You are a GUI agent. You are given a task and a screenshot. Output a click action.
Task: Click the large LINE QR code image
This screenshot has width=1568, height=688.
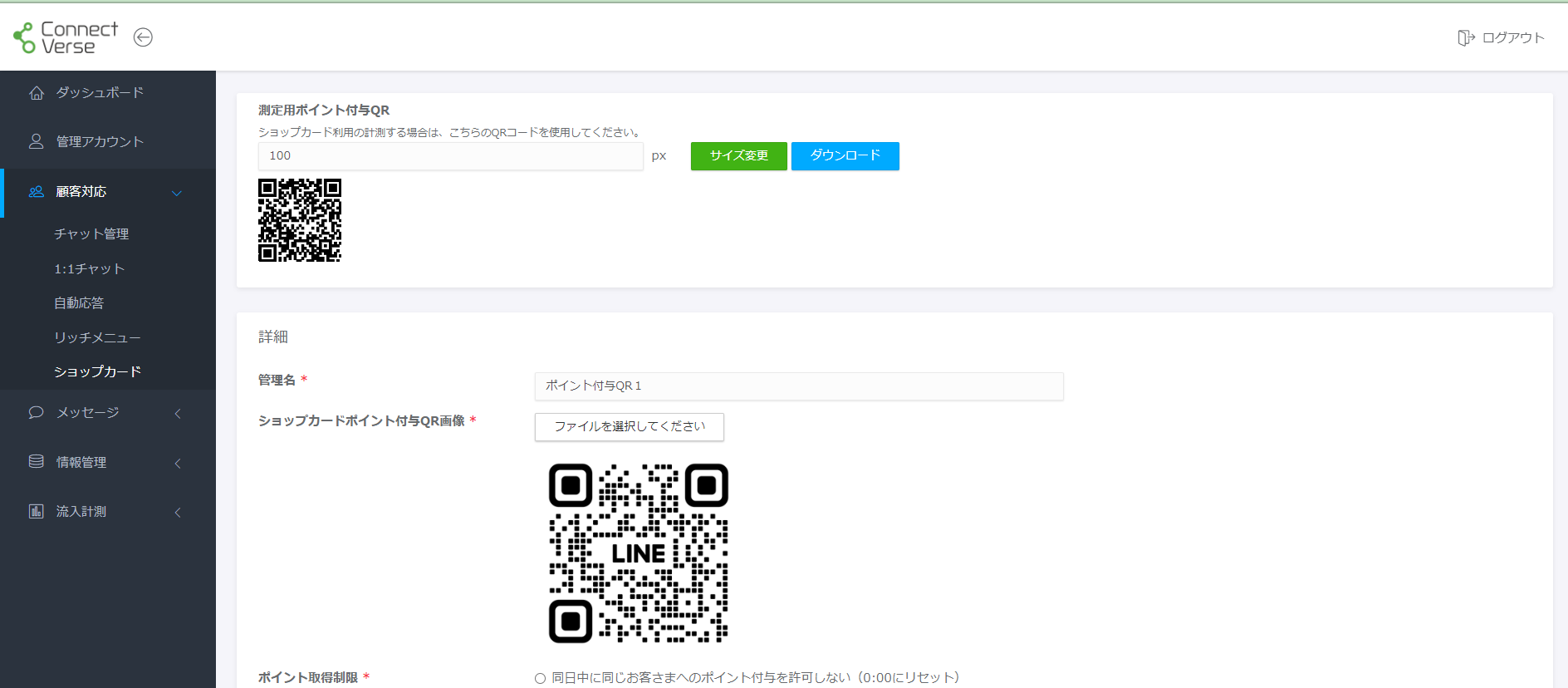(x=639, y=553)
